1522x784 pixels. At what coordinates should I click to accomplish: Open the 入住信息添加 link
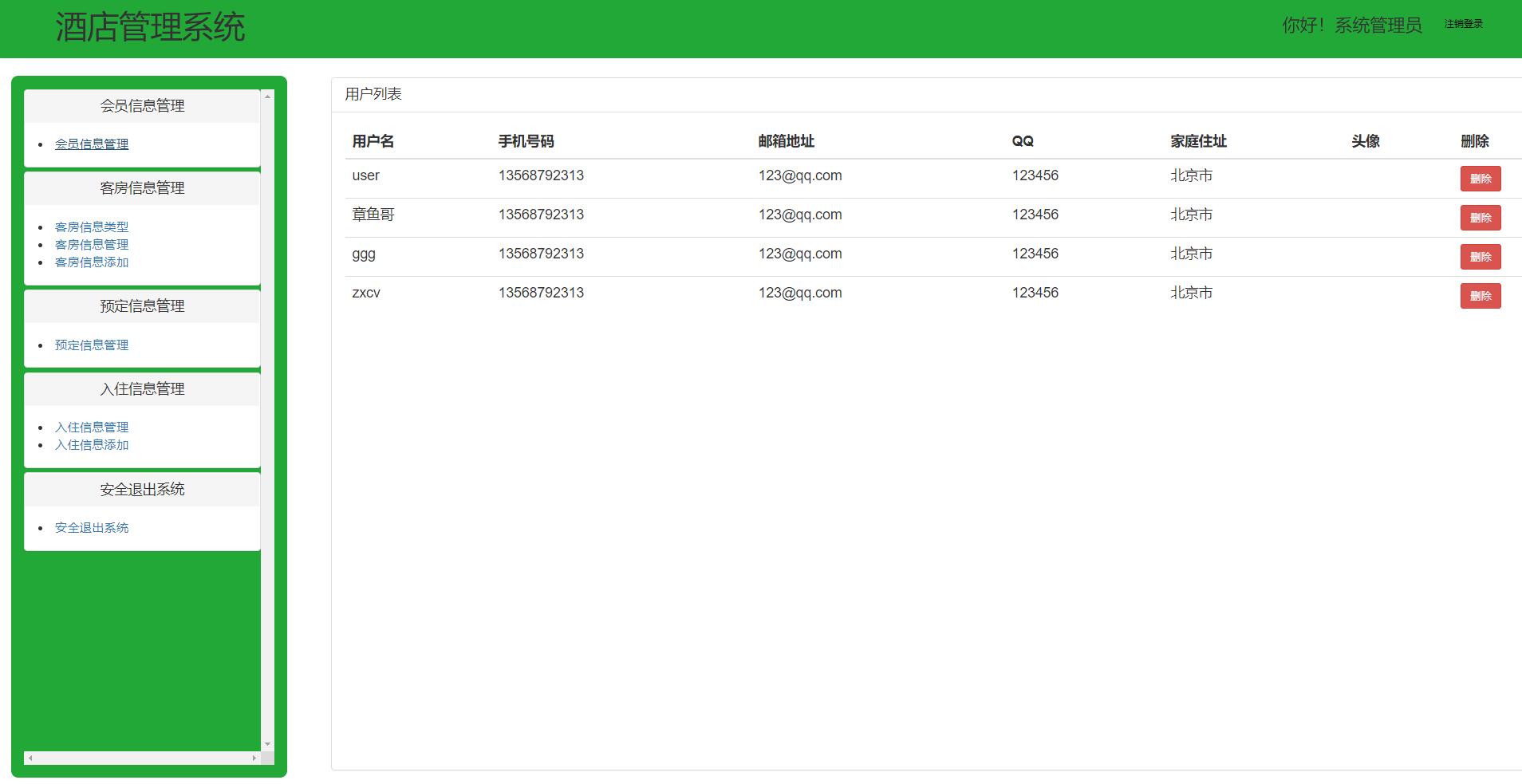point(92,445)
